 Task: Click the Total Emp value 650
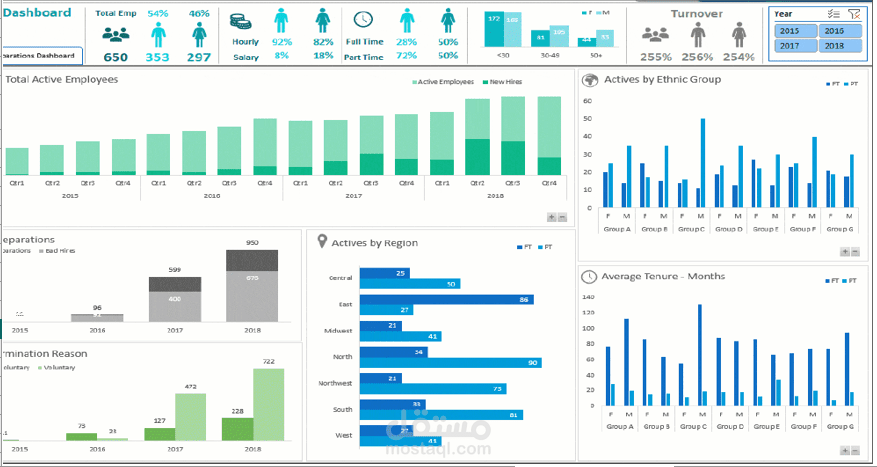[x=116, y=57]
